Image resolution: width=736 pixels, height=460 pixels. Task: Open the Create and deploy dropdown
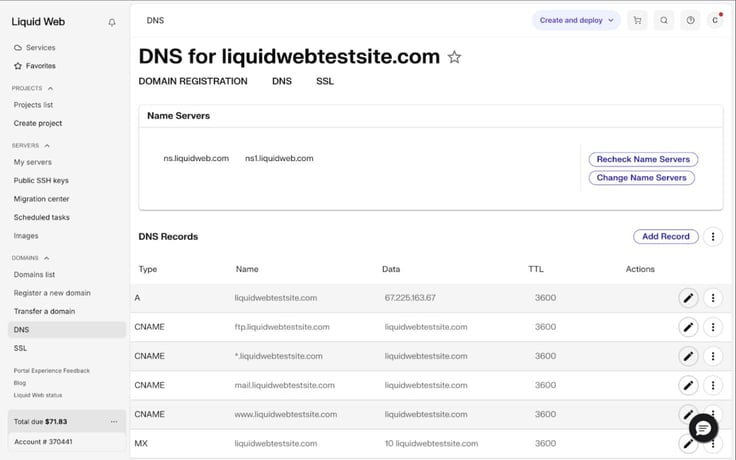576,20
